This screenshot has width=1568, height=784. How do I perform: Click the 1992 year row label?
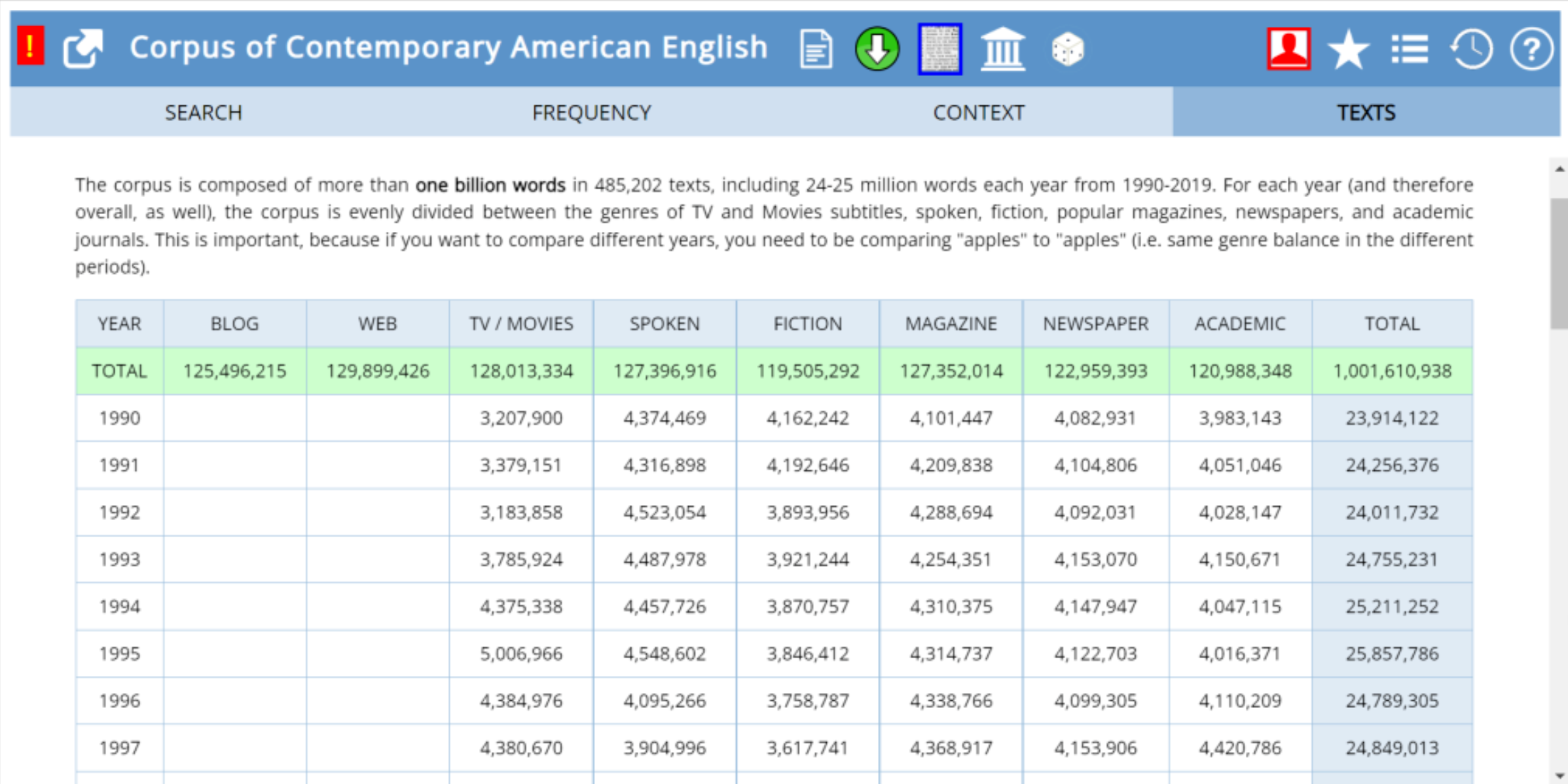point(119,513)
